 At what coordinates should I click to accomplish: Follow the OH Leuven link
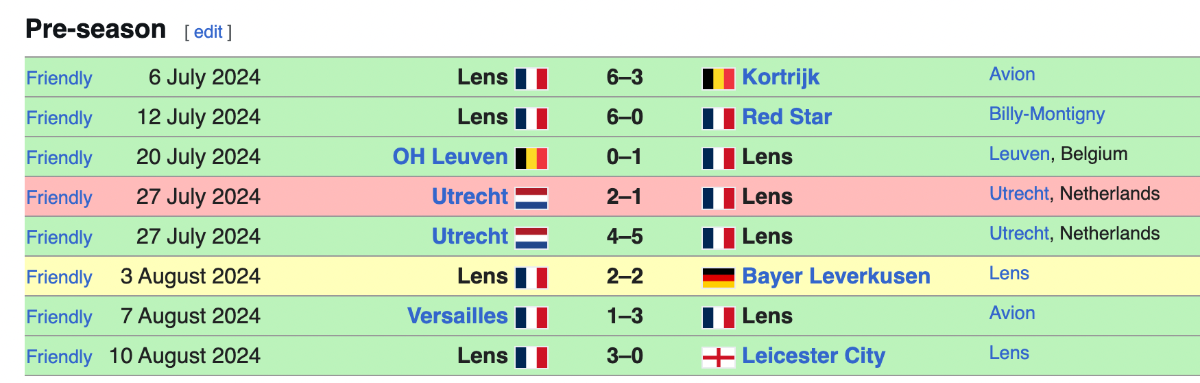pos(451,157)
